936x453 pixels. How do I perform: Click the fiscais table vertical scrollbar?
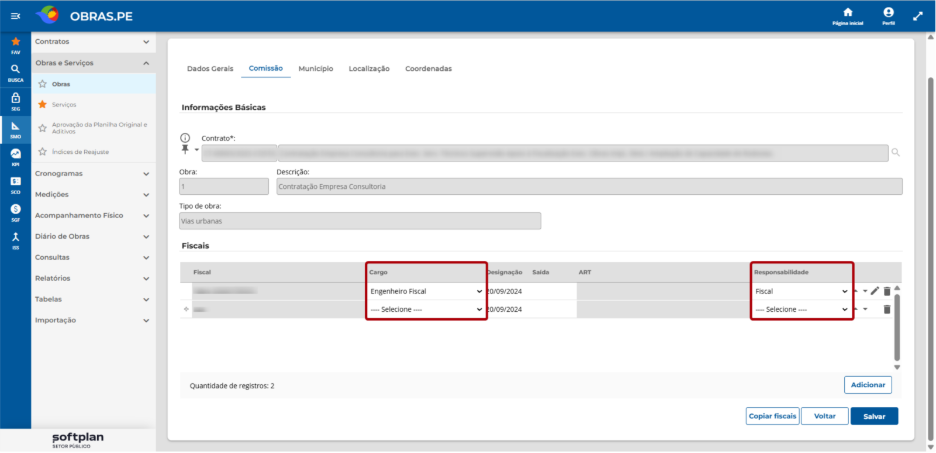tap(897, 327)
